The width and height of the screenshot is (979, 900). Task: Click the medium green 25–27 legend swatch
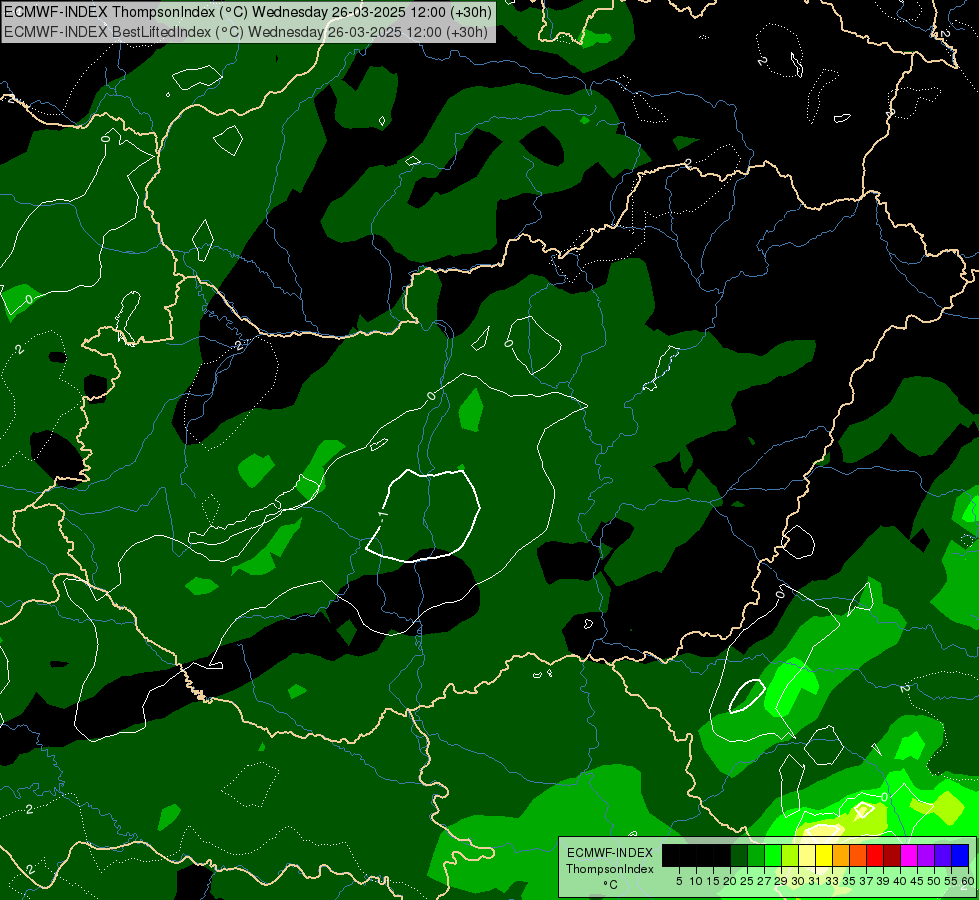click(x=756, y=855)
